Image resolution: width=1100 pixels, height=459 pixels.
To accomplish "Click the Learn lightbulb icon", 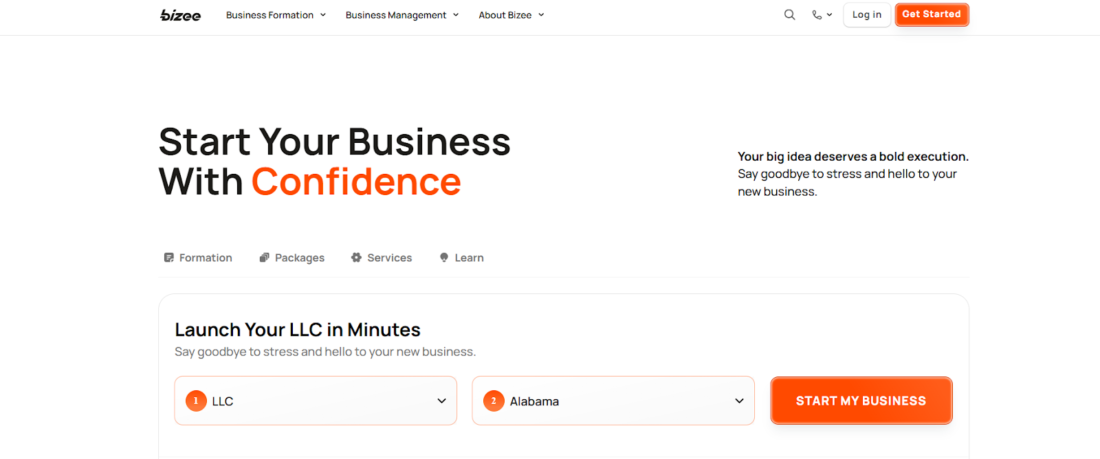I will (444, 258).
